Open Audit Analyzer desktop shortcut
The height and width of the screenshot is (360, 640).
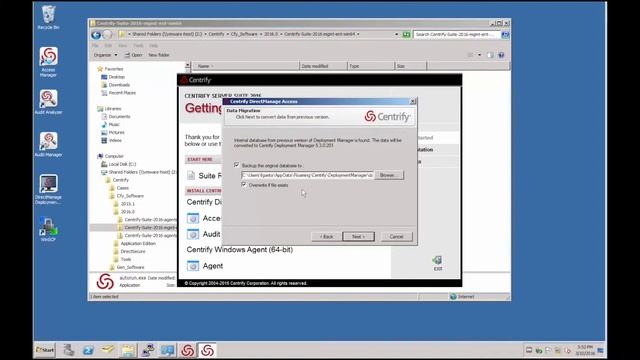(48, 102)
